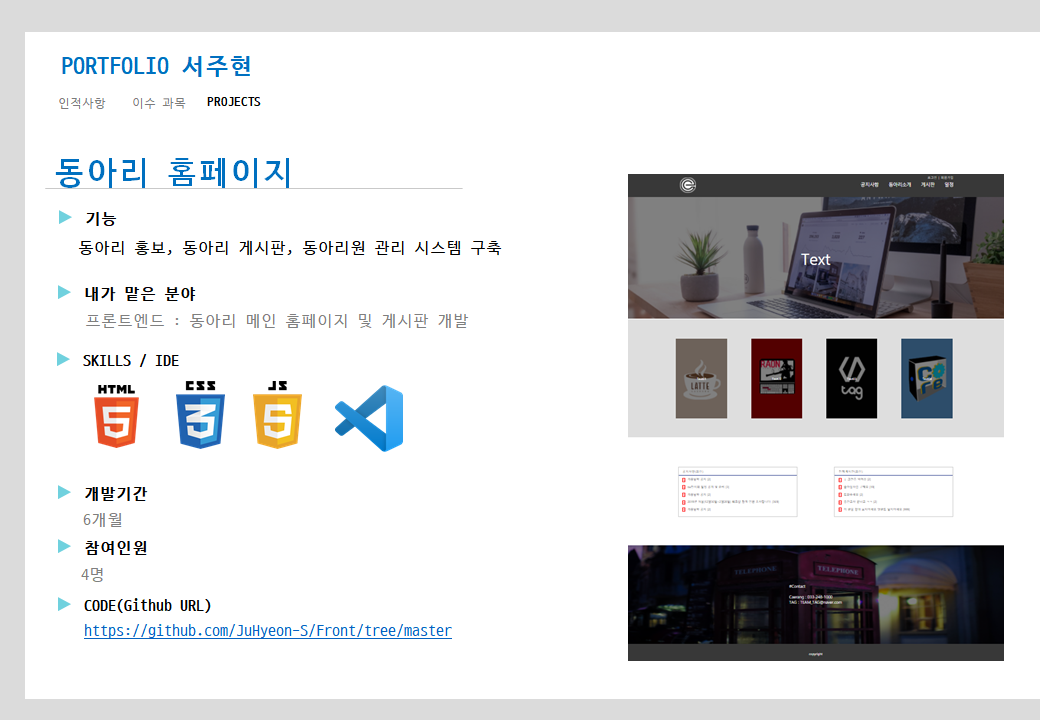
Task: Open the GitHub Front repository link
Action: [x=268, y=630]
